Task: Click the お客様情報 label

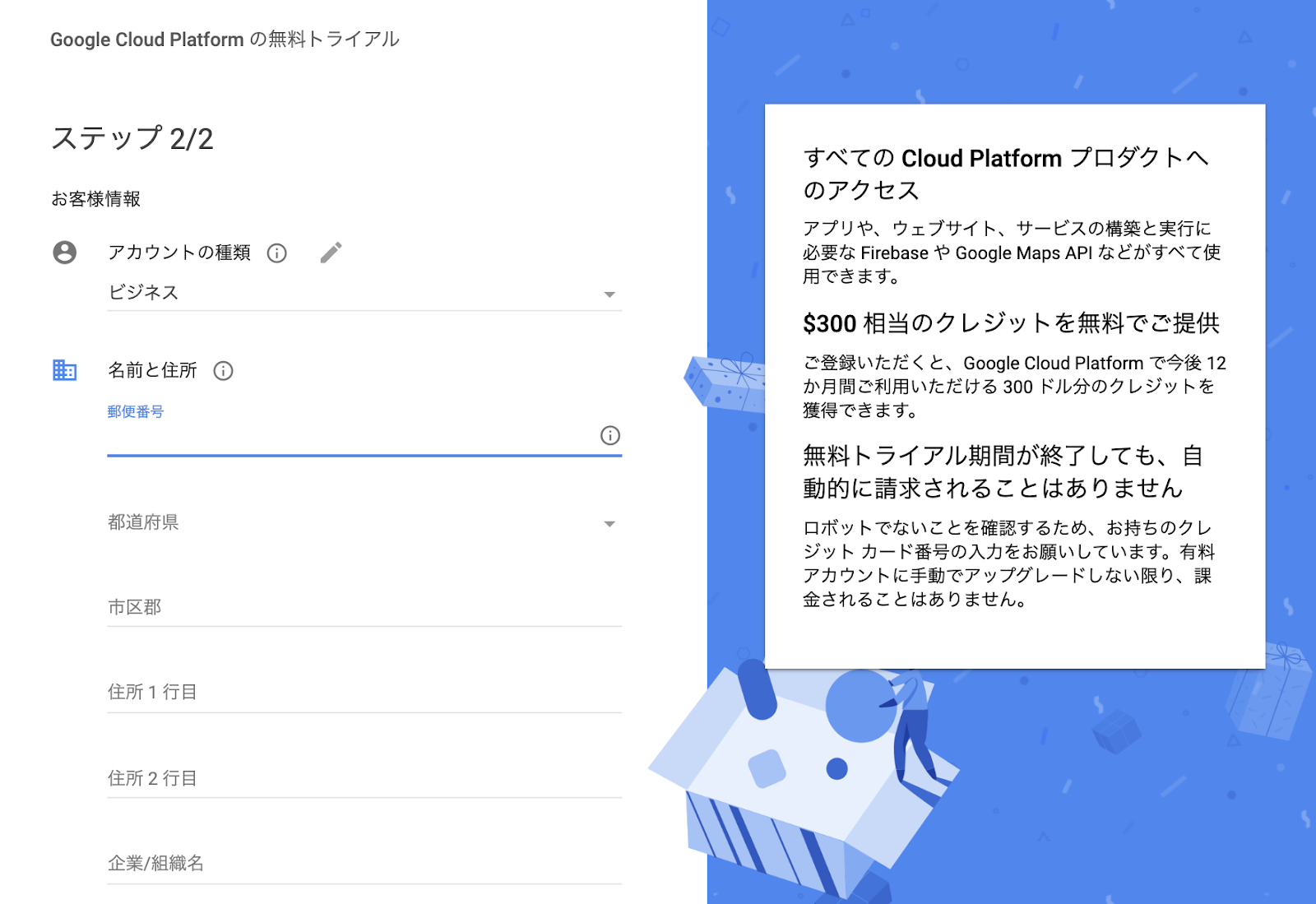Action: pyautogui.click(x=96, y=199)
